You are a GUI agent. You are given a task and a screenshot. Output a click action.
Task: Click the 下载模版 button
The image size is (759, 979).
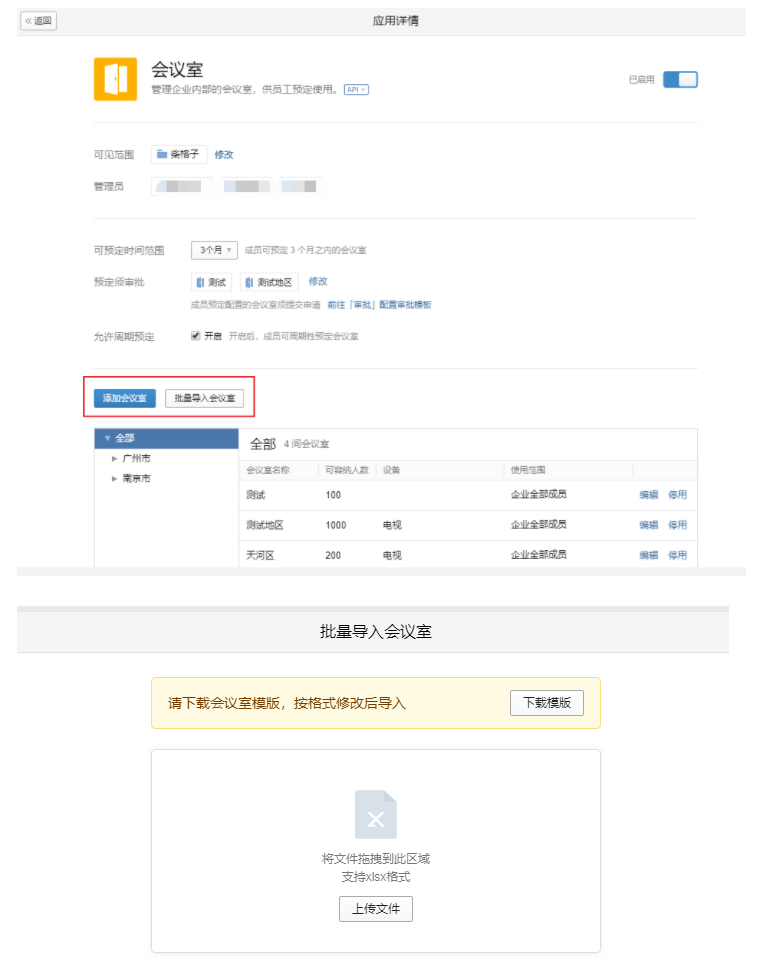(547, 703)
